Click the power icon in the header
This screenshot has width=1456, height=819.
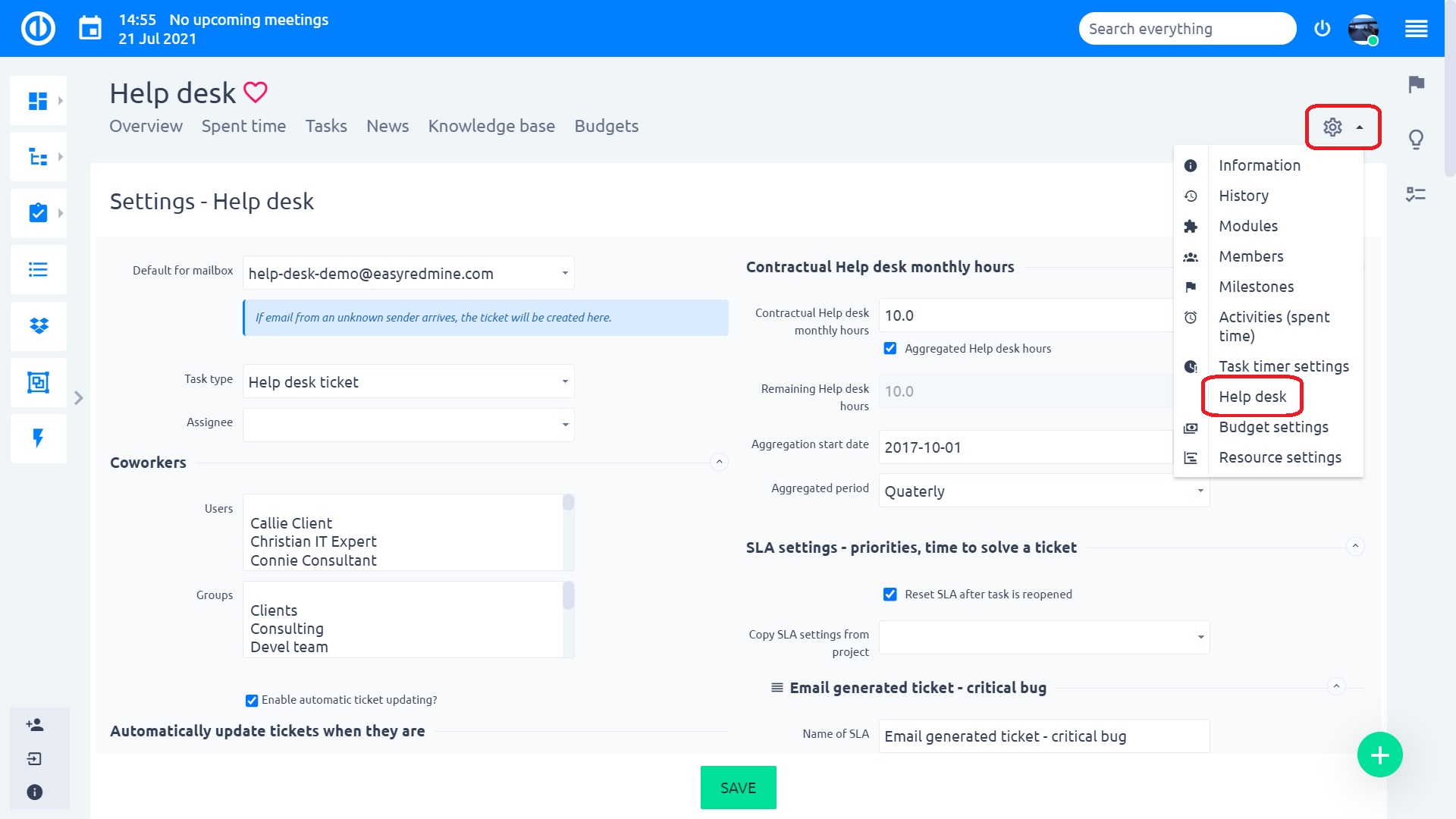(x=1322, y=29)
